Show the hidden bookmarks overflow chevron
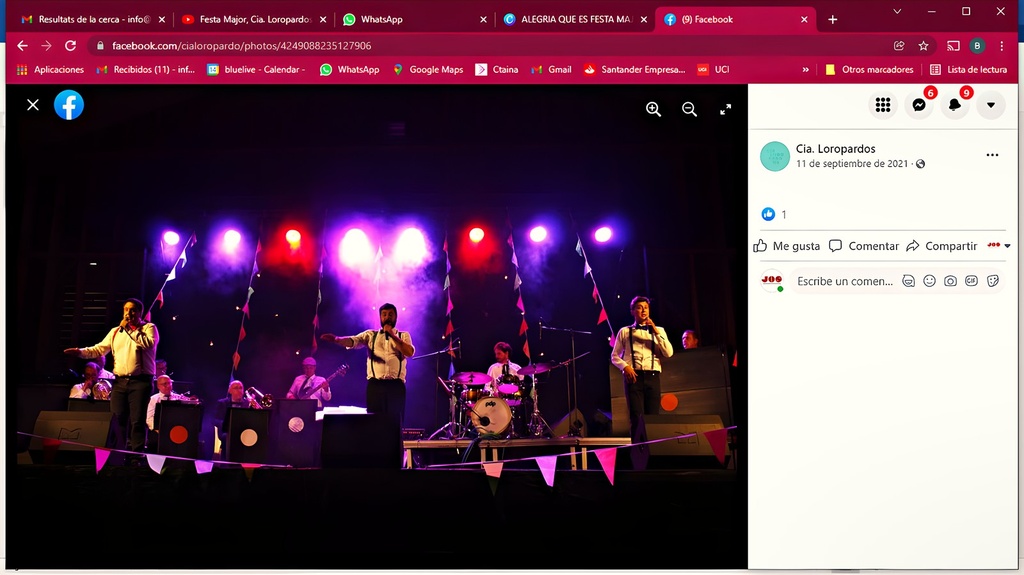Image resolution: width=1024 pixels, height=575 pixels. [805, 69]
